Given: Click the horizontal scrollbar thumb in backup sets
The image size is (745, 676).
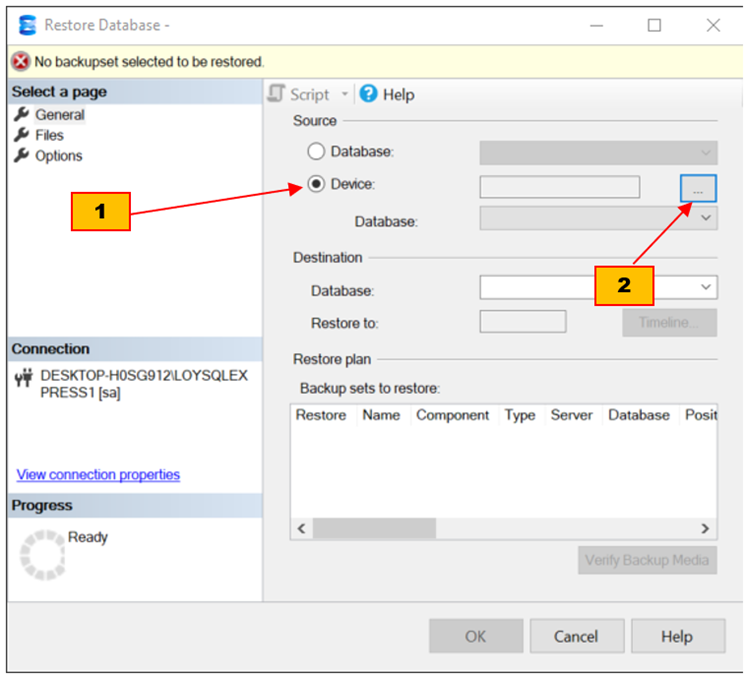Looking at the screenshot, I should pyautogui.click(x=375, y=528).
